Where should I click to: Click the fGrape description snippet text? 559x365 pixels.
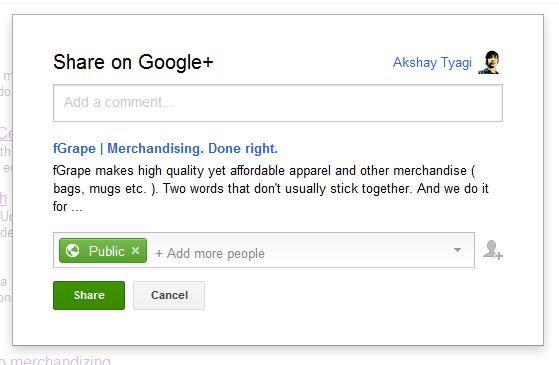(x=271, y=189)
